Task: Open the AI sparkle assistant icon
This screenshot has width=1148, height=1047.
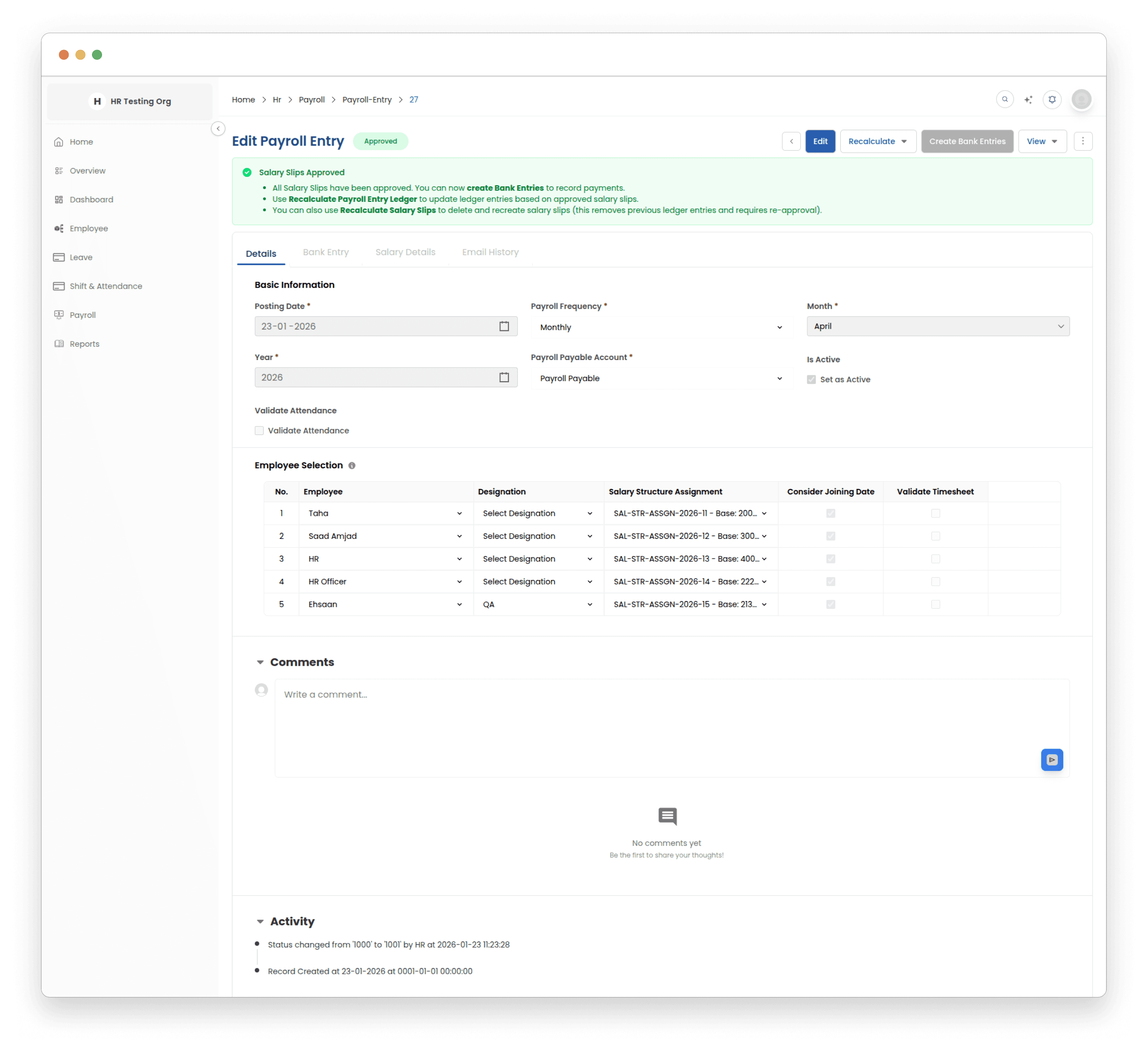Action: 1028,100
